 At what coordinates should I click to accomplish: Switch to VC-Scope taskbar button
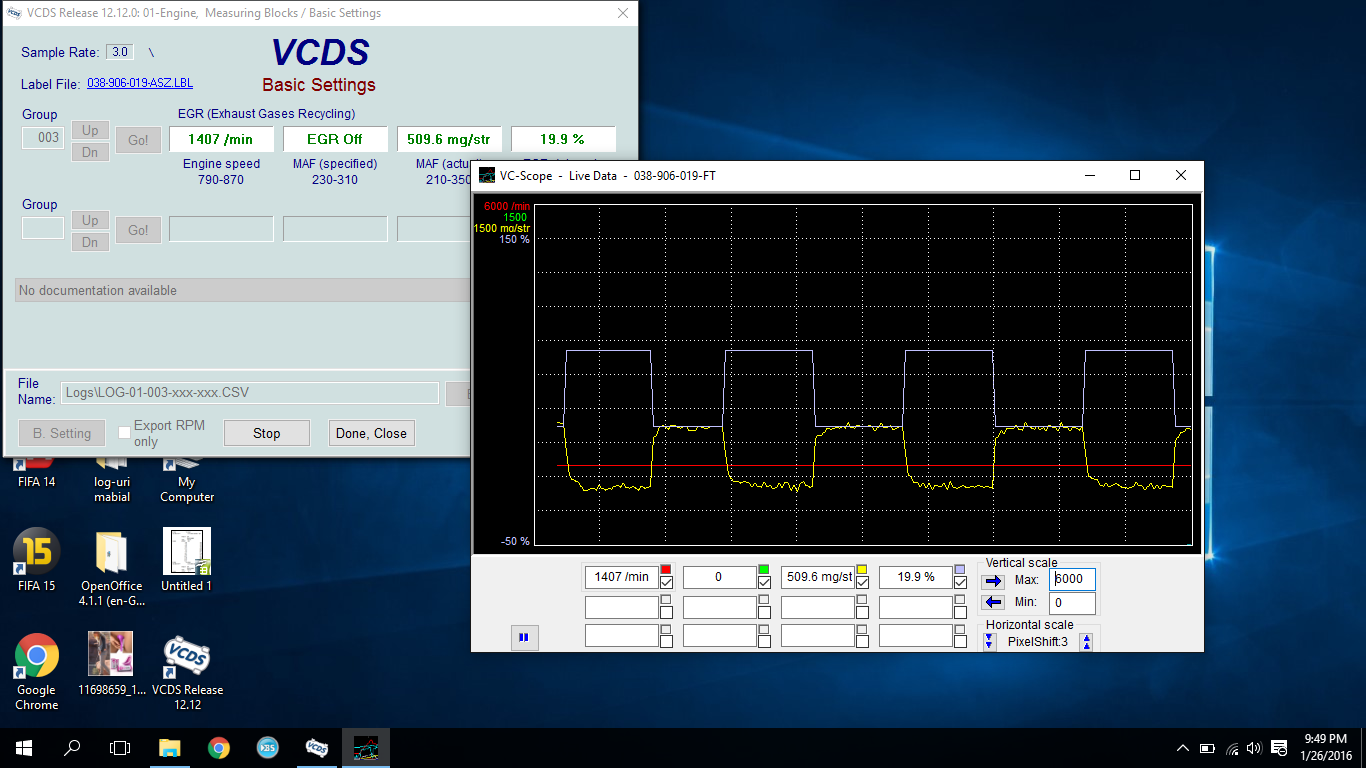366,748
